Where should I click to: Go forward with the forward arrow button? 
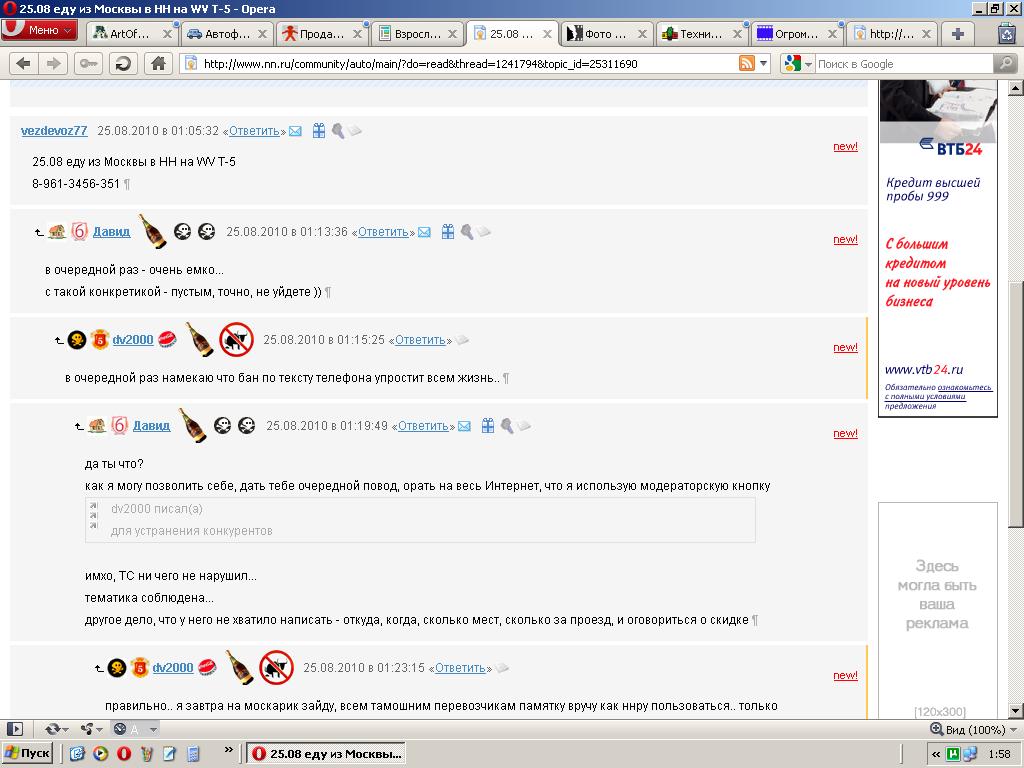[53, 63]
